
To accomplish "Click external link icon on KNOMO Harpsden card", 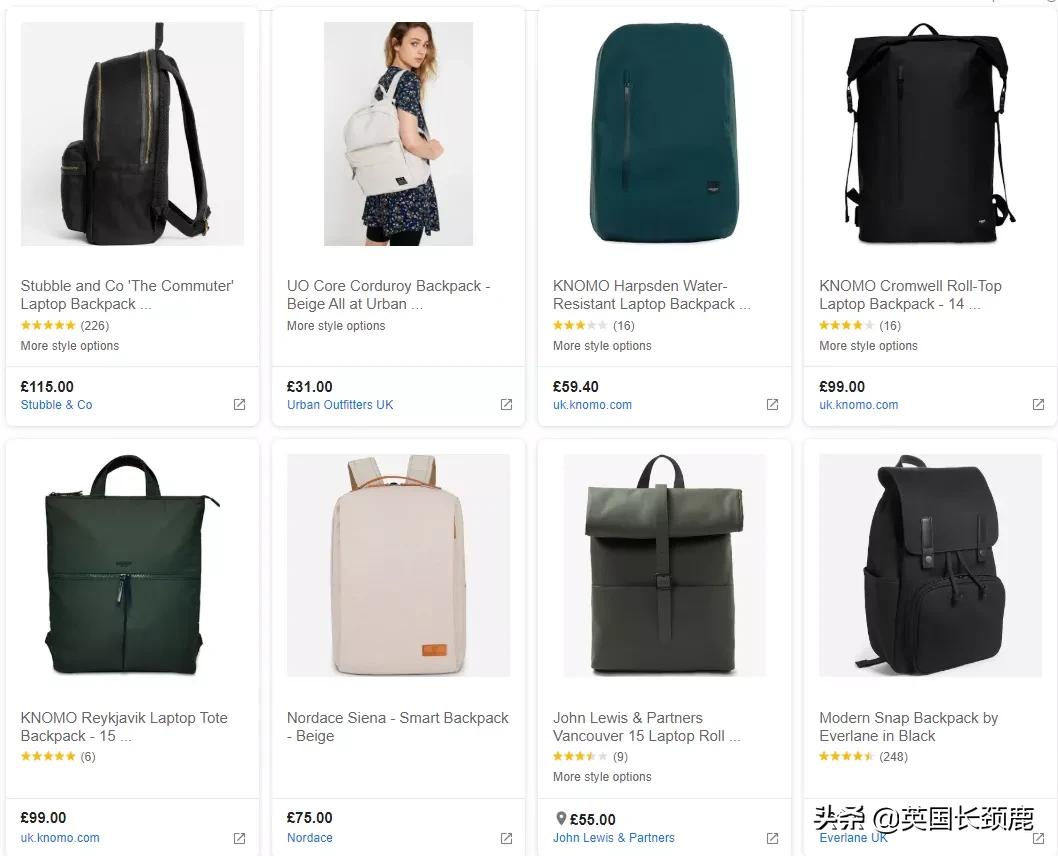I will pyautogui.click(x=772, y=405).
